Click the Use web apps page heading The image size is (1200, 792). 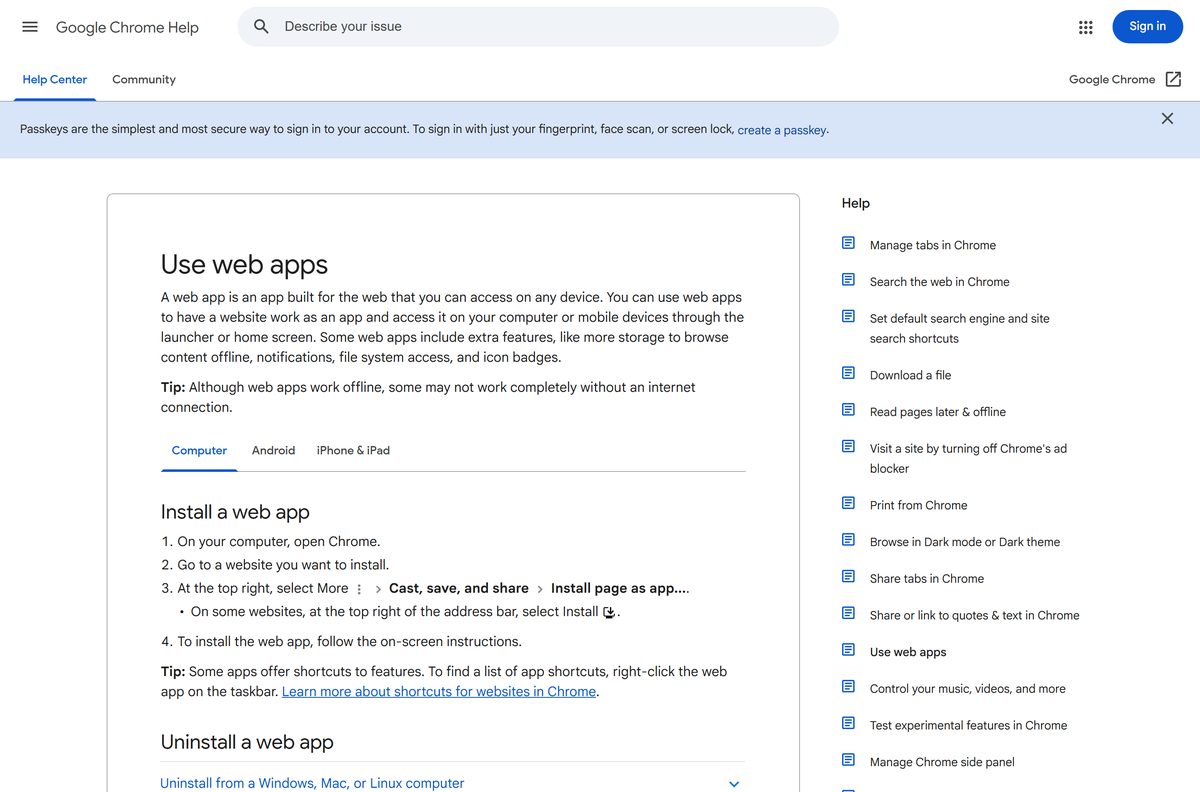coord(244,264)
